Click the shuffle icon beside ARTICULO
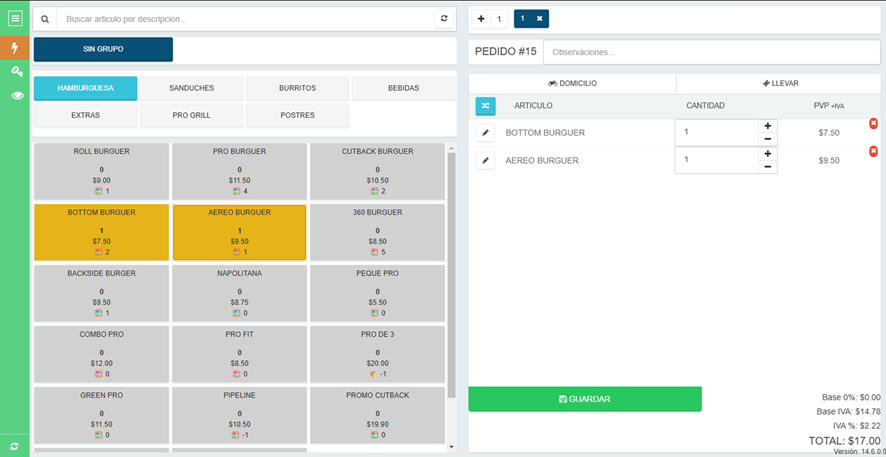 [485, 106]
